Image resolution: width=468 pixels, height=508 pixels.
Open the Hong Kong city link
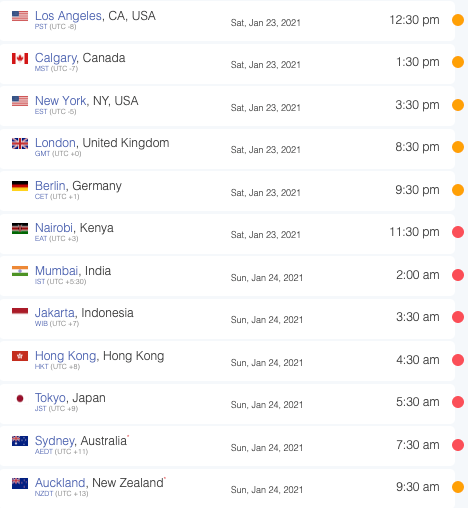pos(65,356)
